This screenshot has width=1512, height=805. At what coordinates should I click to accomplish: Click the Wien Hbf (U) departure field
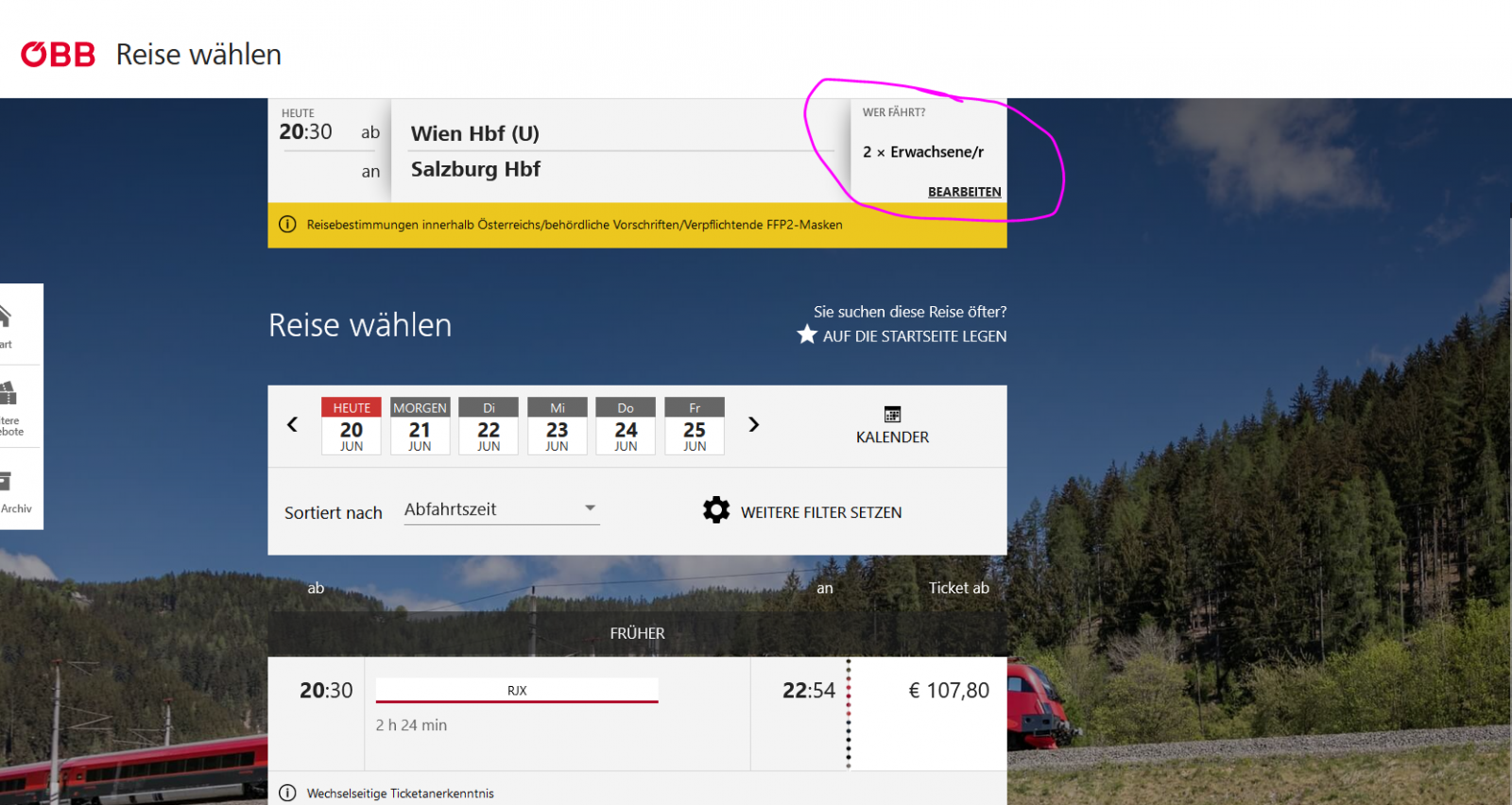pos(475,133)
